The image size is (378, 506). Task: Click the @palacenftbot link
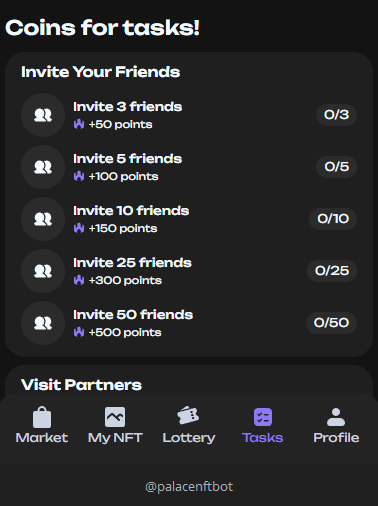pyautogui.click(x=189, y=487)
